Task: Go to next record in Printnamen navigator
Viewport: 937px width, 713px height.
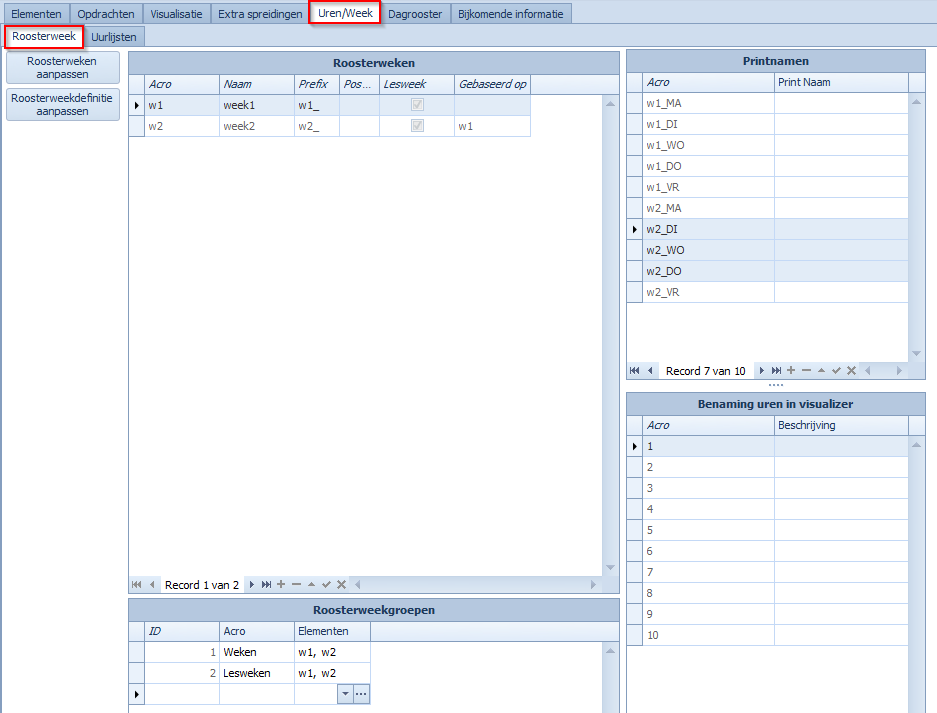Action: (x=761, y=371)
